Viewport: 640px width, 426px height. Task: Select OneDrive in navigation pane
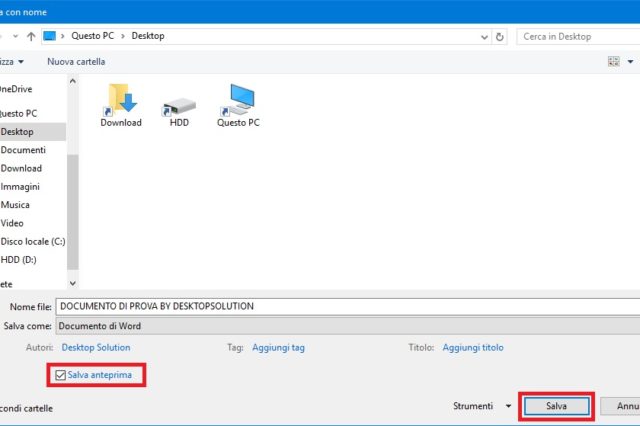click(x=16, y=89)
